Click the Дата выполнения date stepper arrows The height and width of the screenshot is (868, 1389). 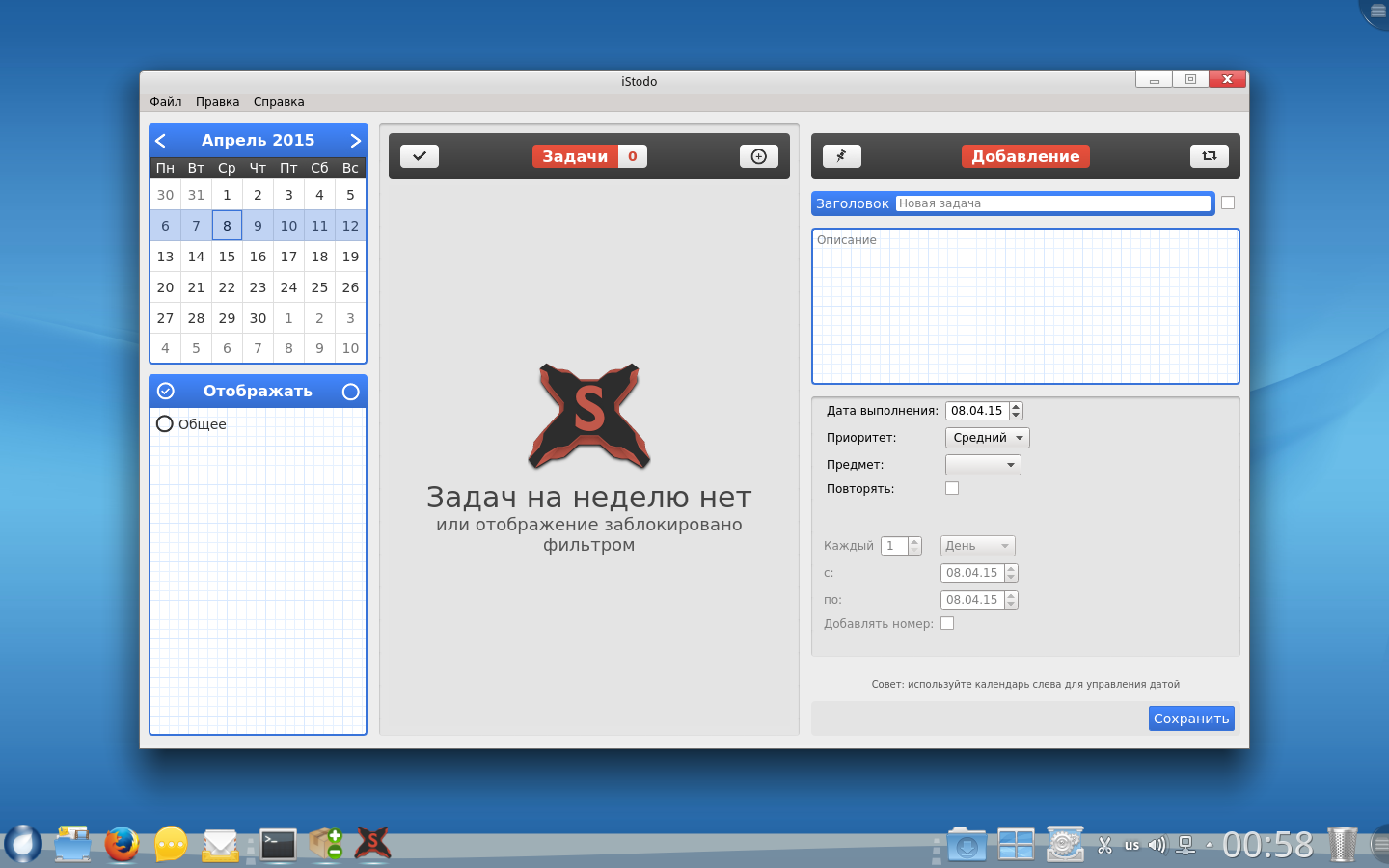(1016, 411)
